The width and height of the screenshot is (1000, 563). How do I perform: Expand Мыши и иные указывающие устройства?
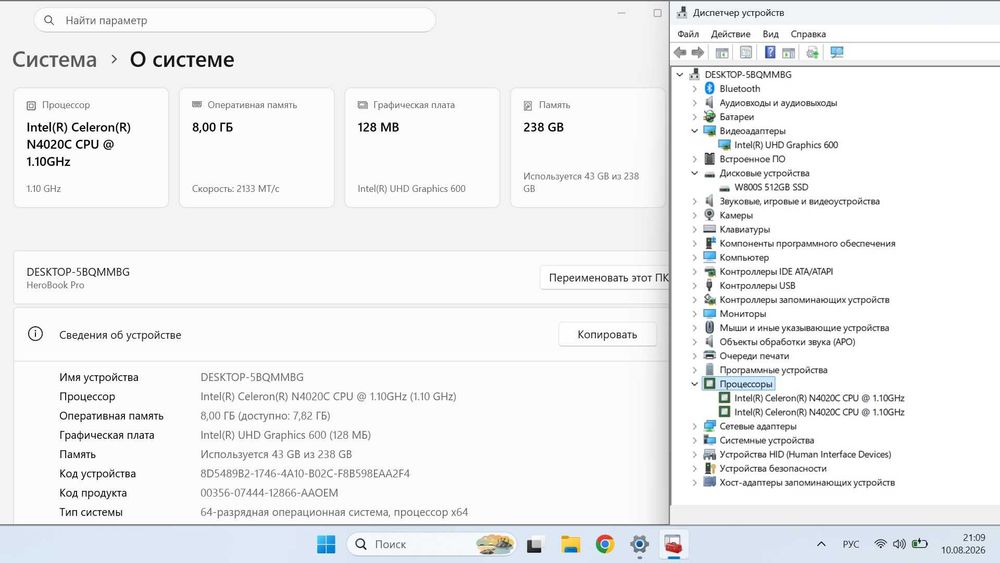coord(695,328)
